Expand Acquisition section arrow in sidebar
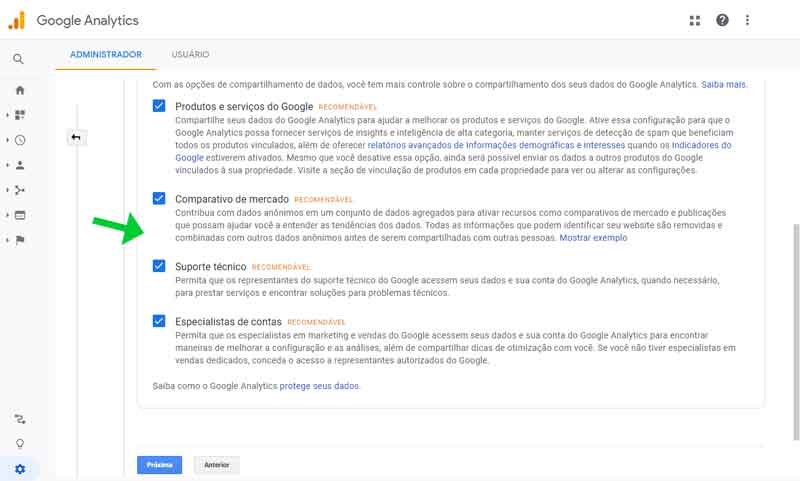This screenshot has width=800, height=481. tap(7, 190)
